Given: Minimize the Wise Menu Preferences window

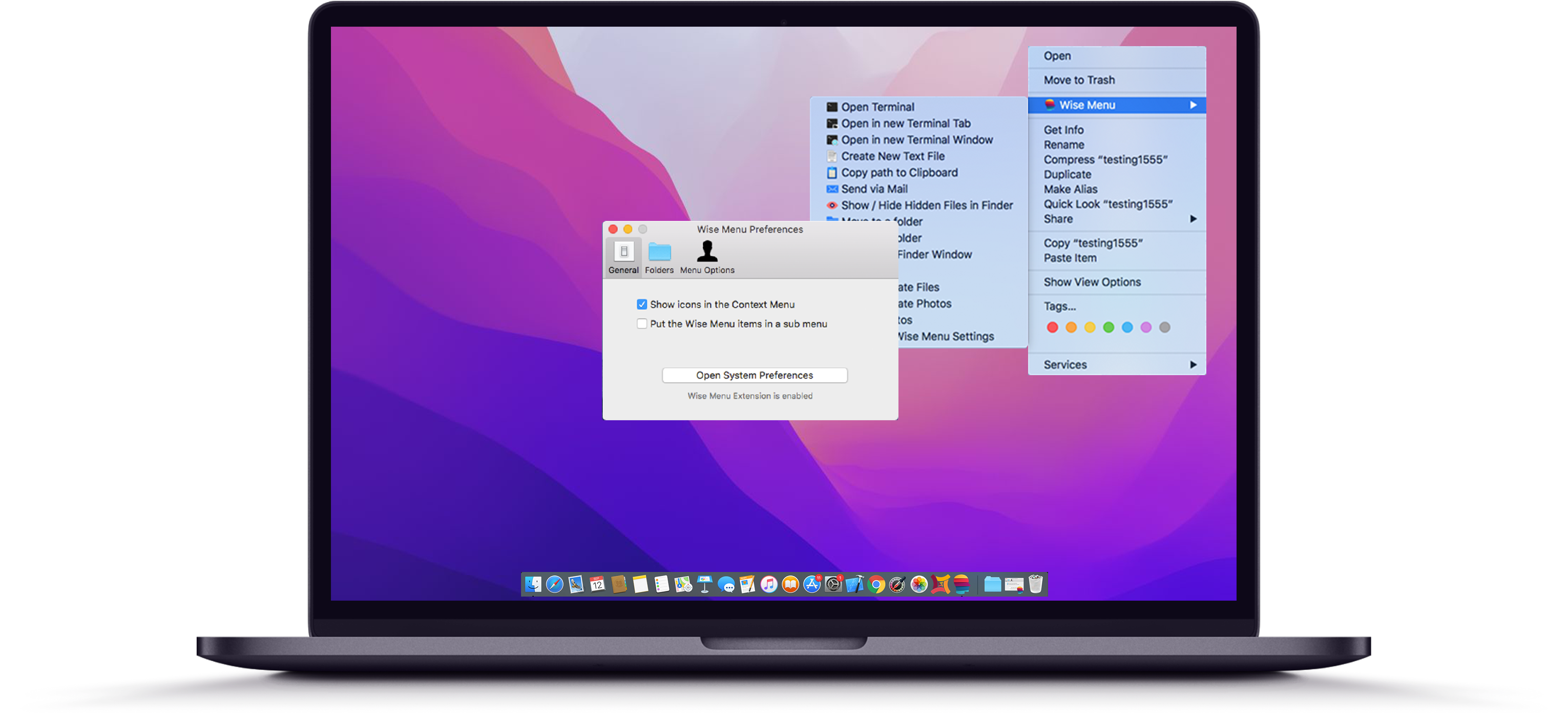Looking at the screenshot, I should [628, 230].
